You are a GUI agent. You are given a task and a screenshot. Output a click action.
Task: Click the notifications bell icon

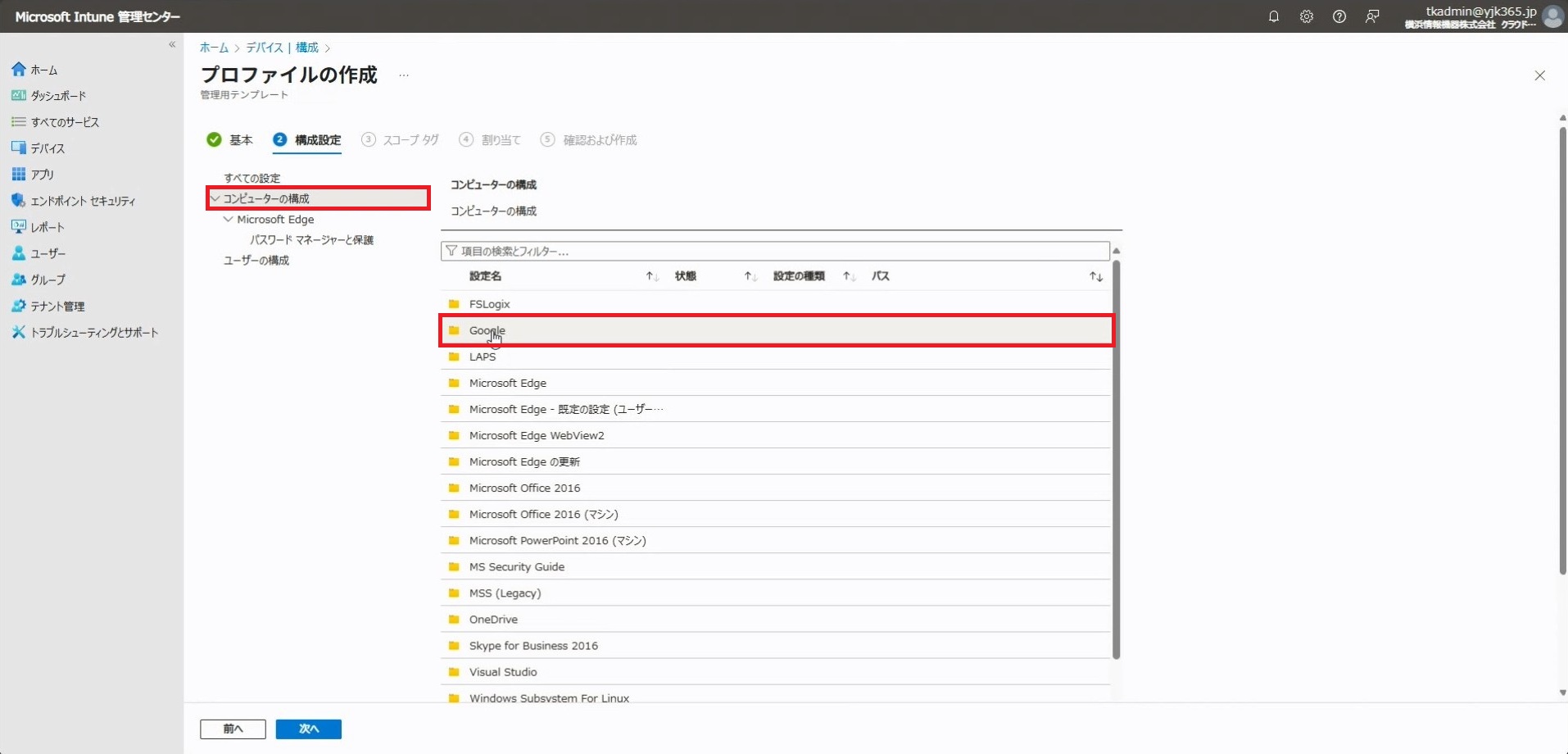[x=1273, y=16]
